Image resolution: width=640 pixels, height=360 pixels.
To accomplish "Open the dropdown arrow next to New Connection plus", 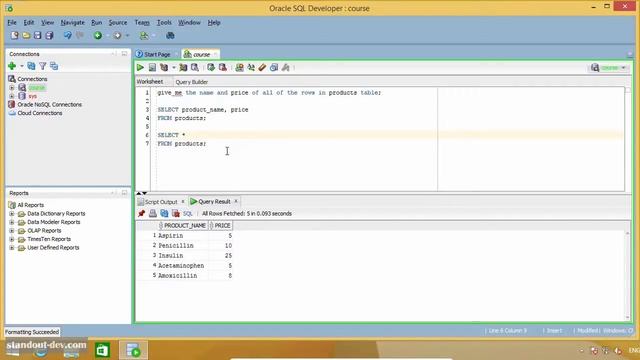I will [x=21, y=66].
